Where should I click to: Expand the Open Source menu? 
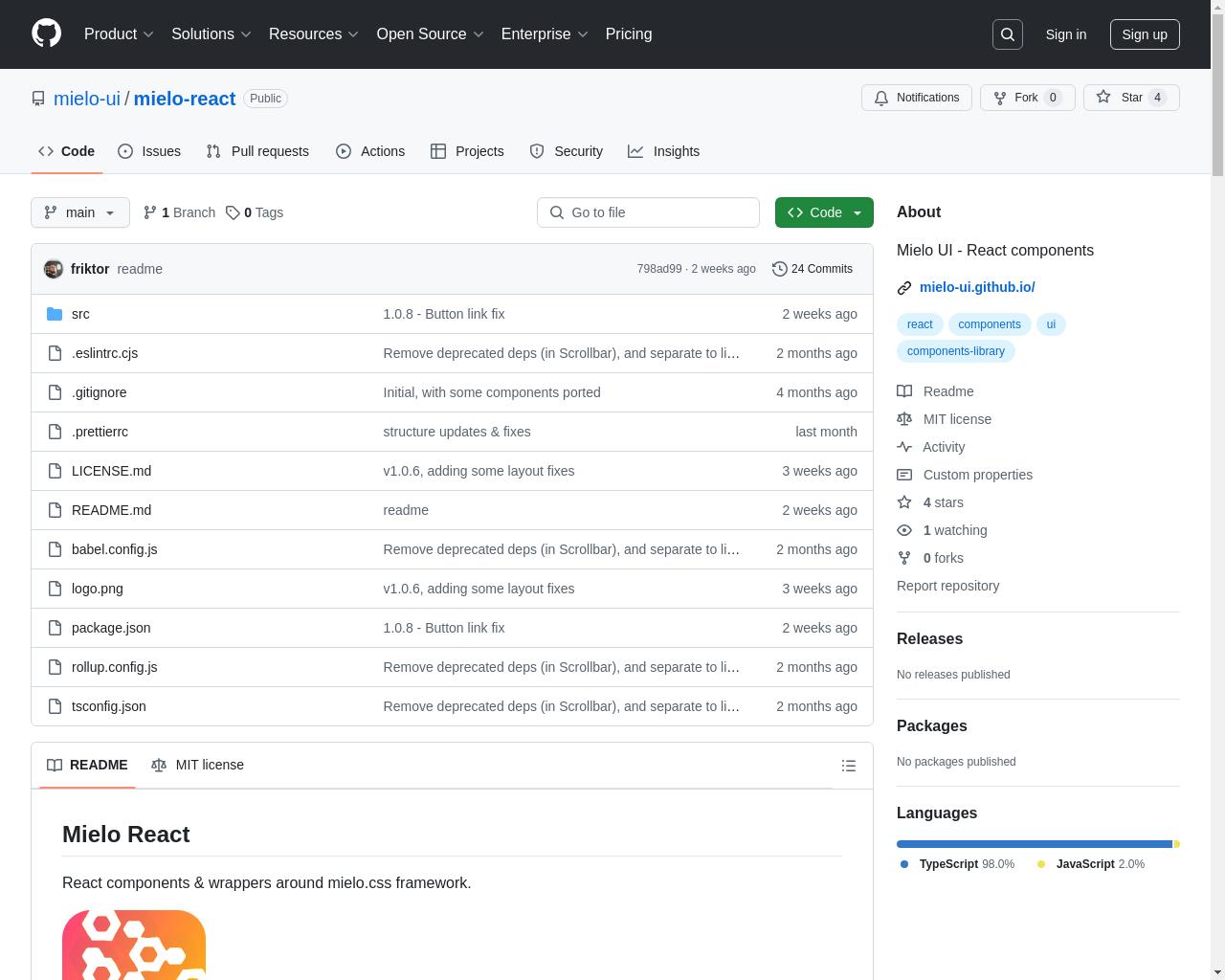coord(430,33)
